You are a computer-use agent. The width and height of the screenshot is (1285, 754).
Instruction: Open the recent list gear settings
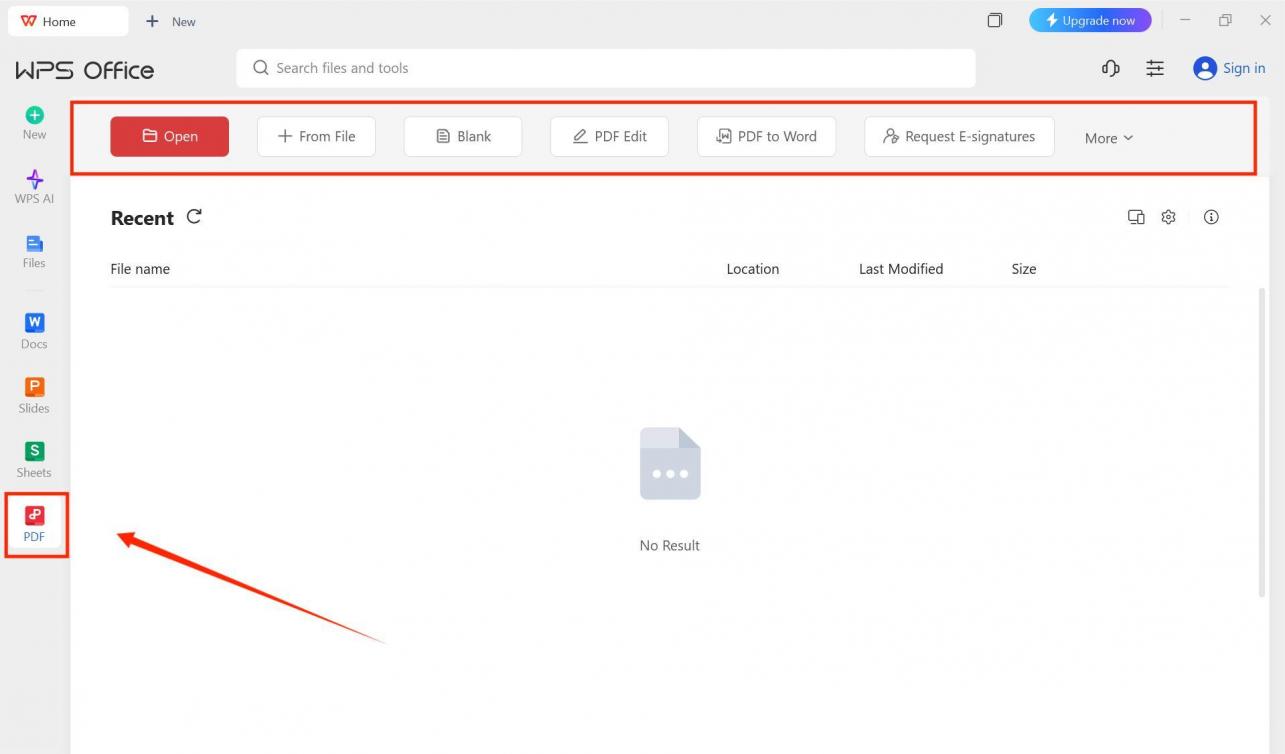pyautogui.click(x=1168, y=217)
